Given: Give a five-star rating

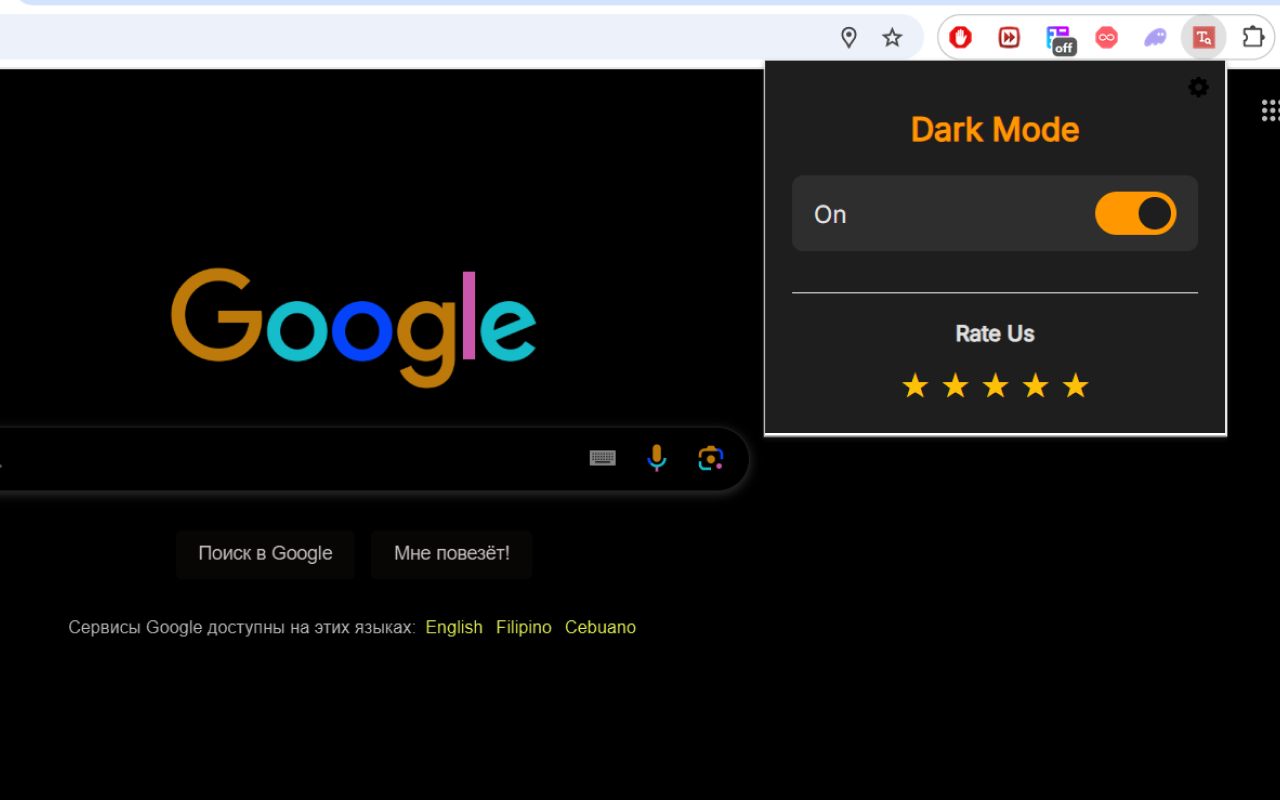Looking at the screenshot, I should click(x=1075, y=385).
